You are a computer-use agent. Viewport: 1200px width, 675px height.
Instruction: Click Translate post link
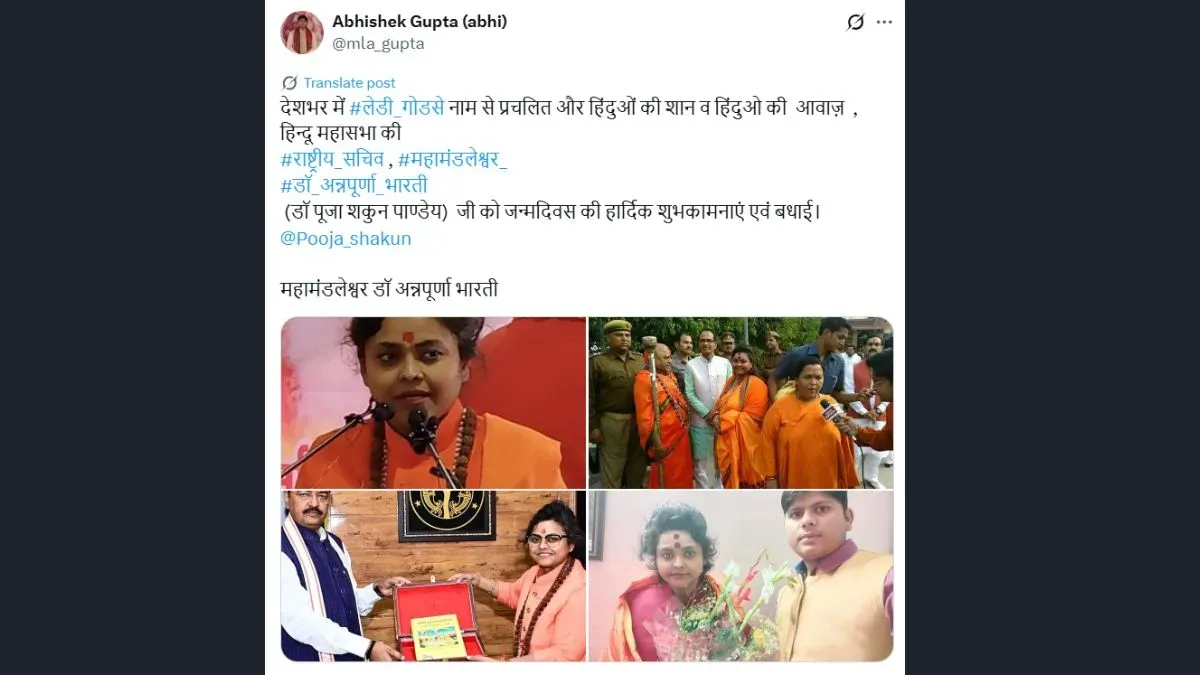click(349, 83)
